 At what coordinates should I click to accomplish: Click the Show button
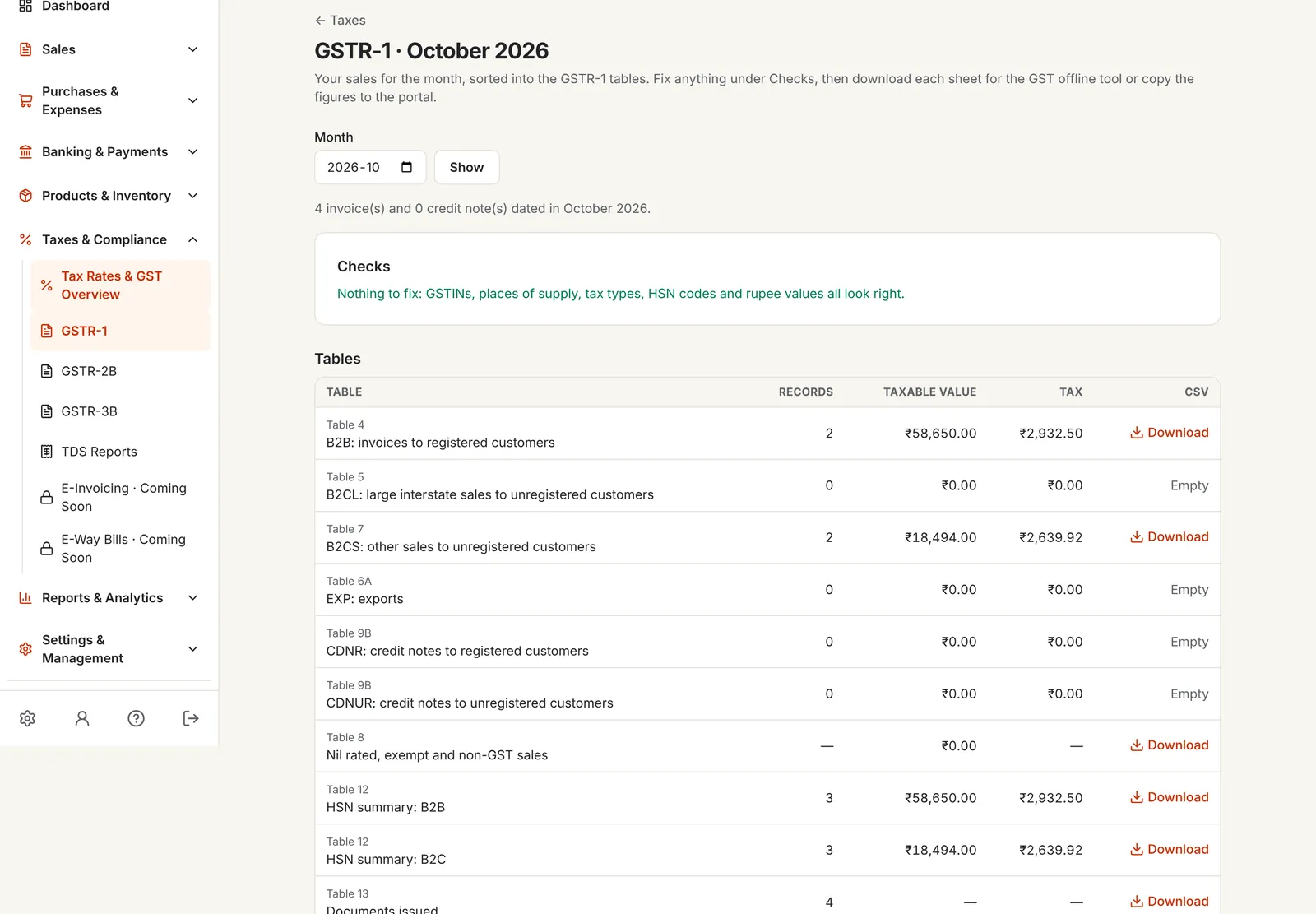466,167
